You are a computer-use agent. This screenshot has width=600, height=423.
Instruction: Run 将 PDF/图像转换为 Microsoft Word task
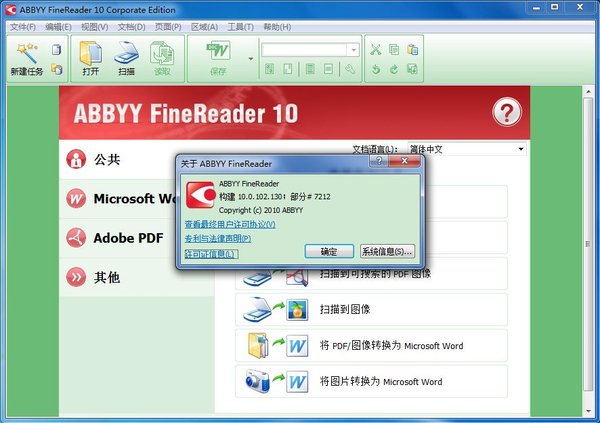tap(371, 345)
